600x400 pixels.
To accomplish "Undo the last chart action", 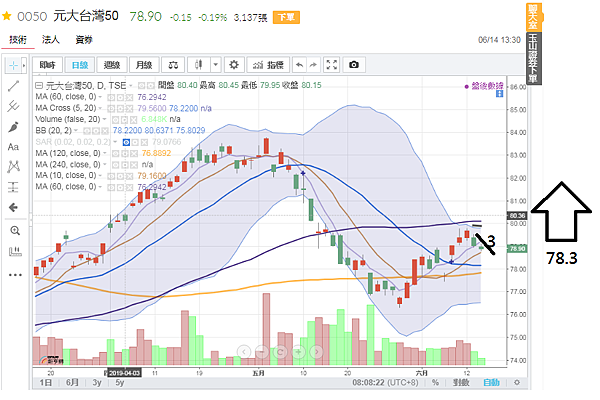I will (x=298, y=64).
